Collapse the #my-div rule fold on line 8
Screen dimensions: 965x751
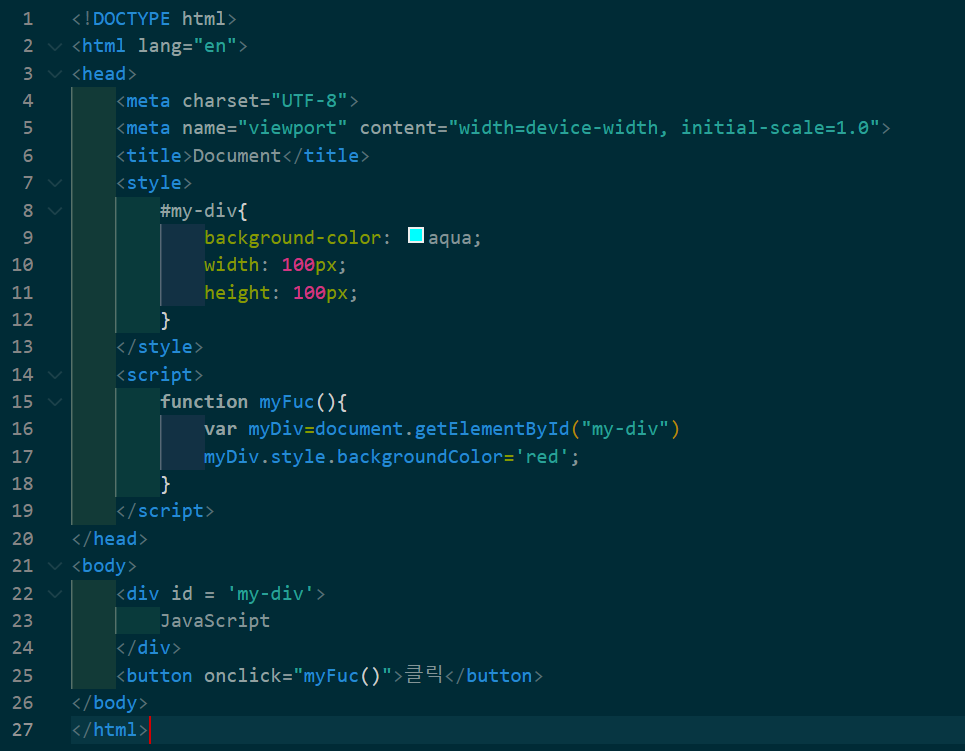(x=55, y=211)
